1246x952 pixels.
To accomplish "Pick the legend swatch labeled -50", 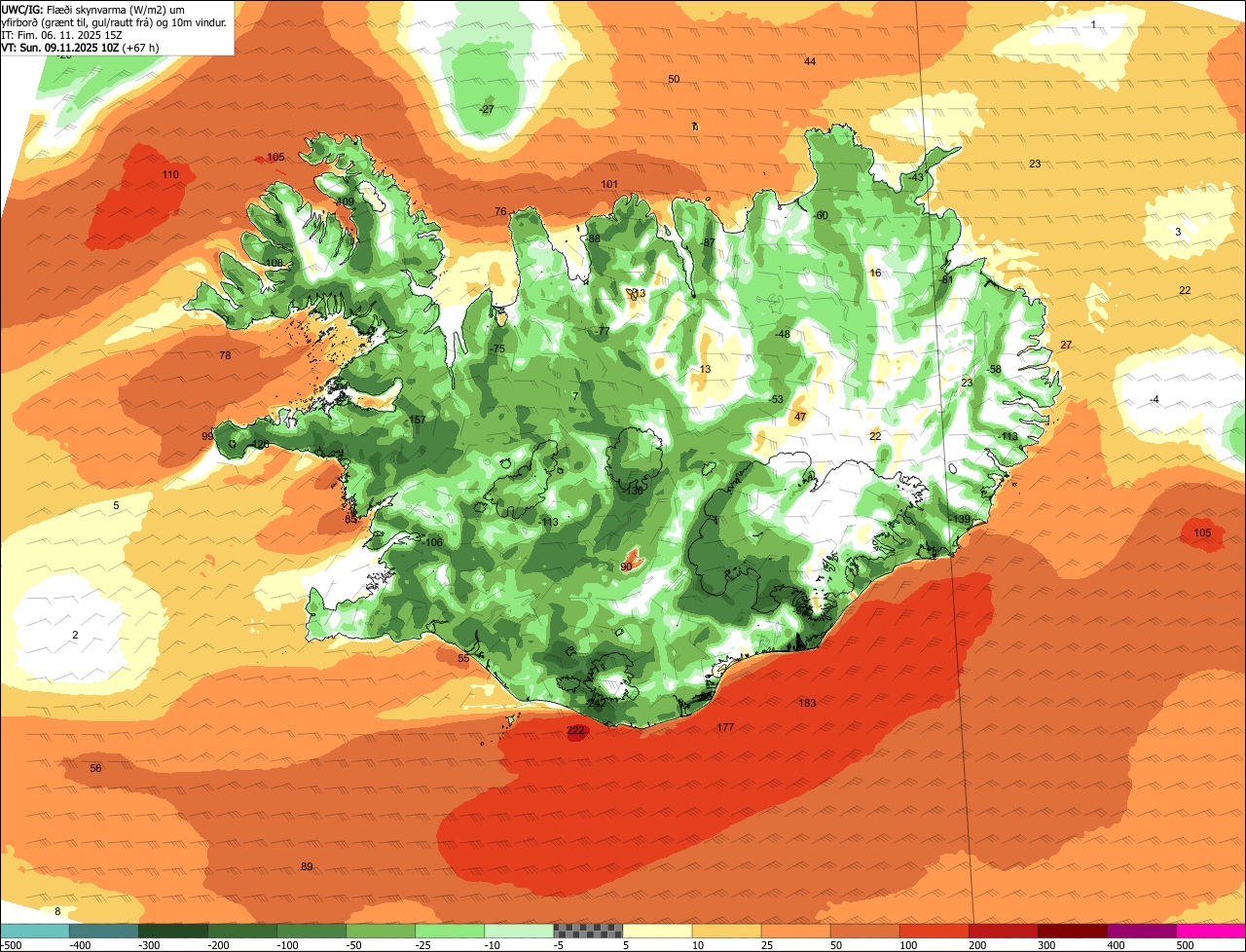I will coord(380,931).
